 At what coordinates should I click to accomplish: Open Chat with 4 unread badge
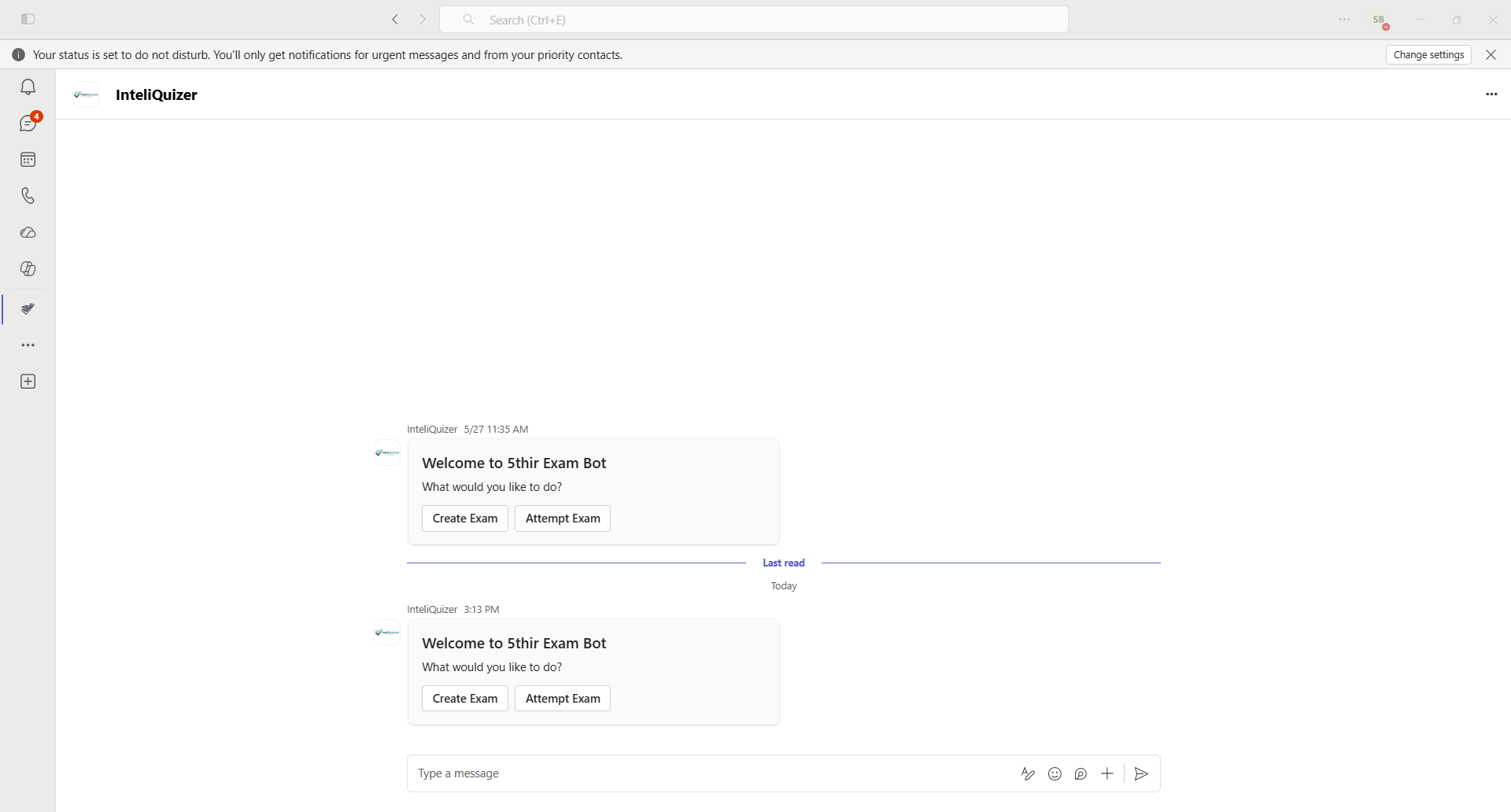point(28,124)
